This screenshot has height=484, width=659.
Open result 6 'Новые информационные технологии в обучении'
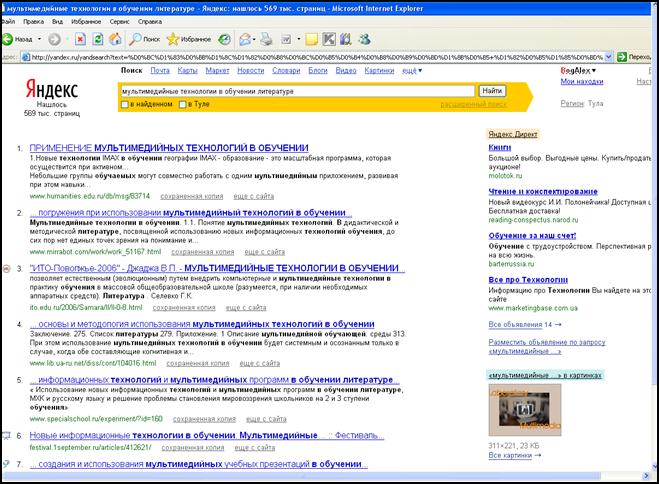coord(207,436)
